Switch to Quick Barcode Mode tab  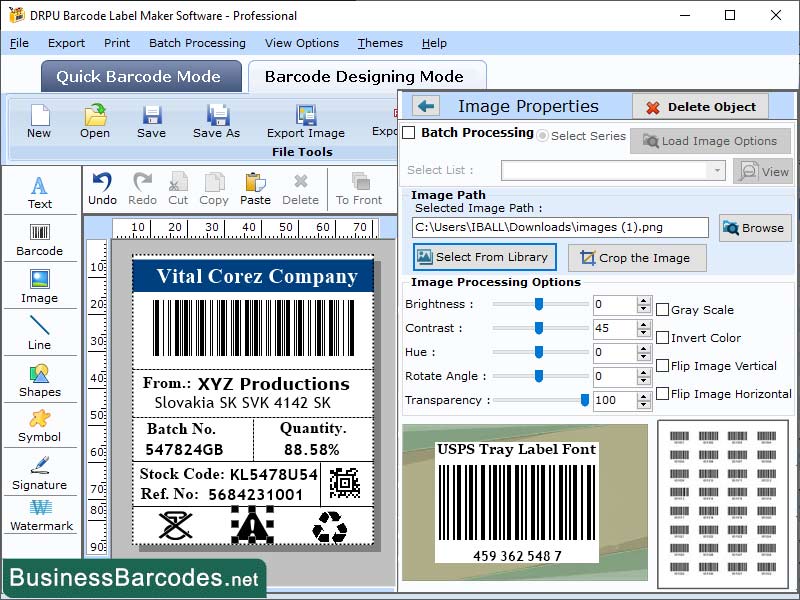[x=140, y=76]
